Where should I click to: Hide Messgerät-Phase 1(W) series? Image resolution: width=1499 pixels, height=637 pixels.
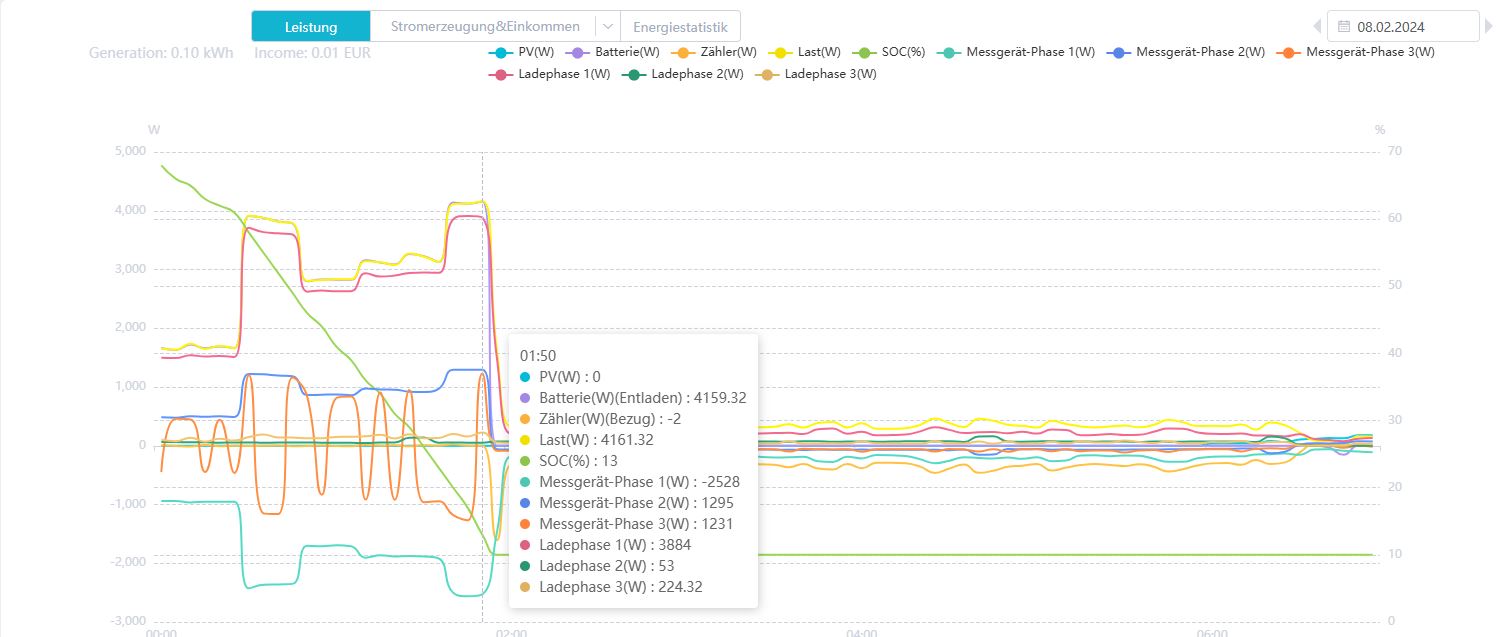[x=1021, y=52]
